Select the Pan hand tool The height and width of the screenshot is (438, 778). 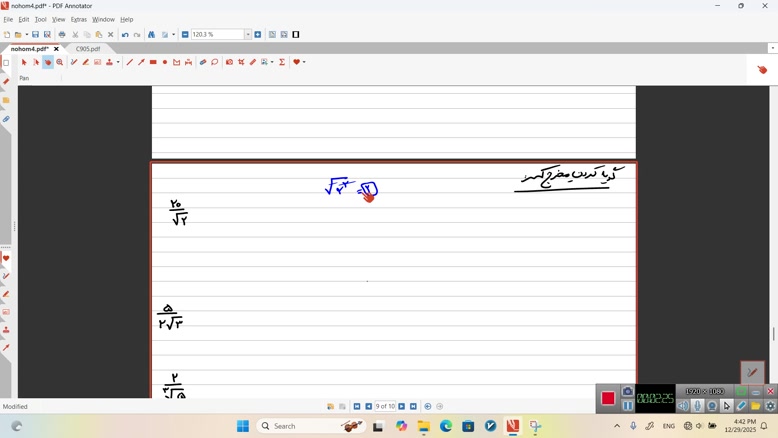click(47, 62)
